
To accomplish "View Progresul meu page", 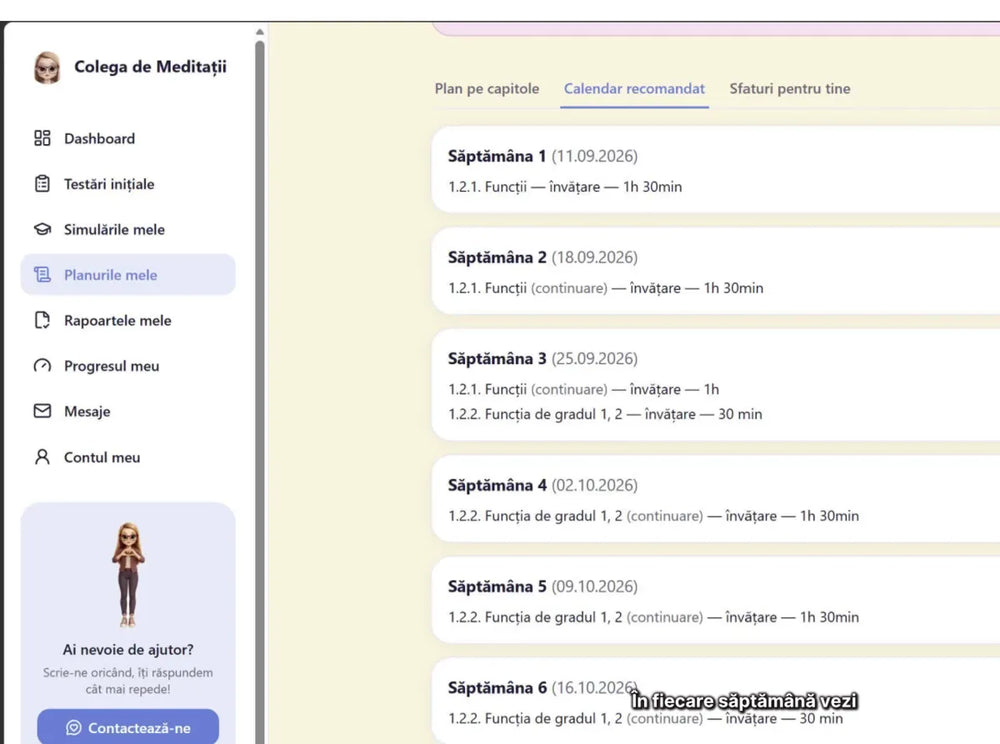I will (x=128, y=366).
